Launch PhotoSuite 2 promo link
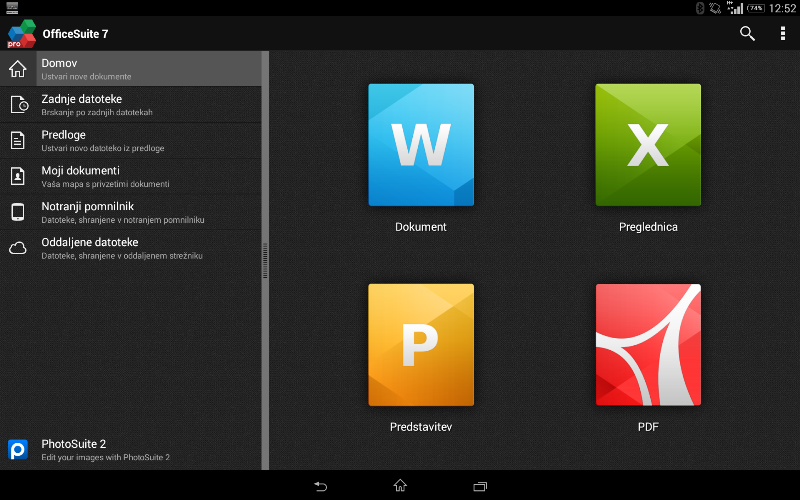Screen dimensions: 800x500 click(130, 449)
